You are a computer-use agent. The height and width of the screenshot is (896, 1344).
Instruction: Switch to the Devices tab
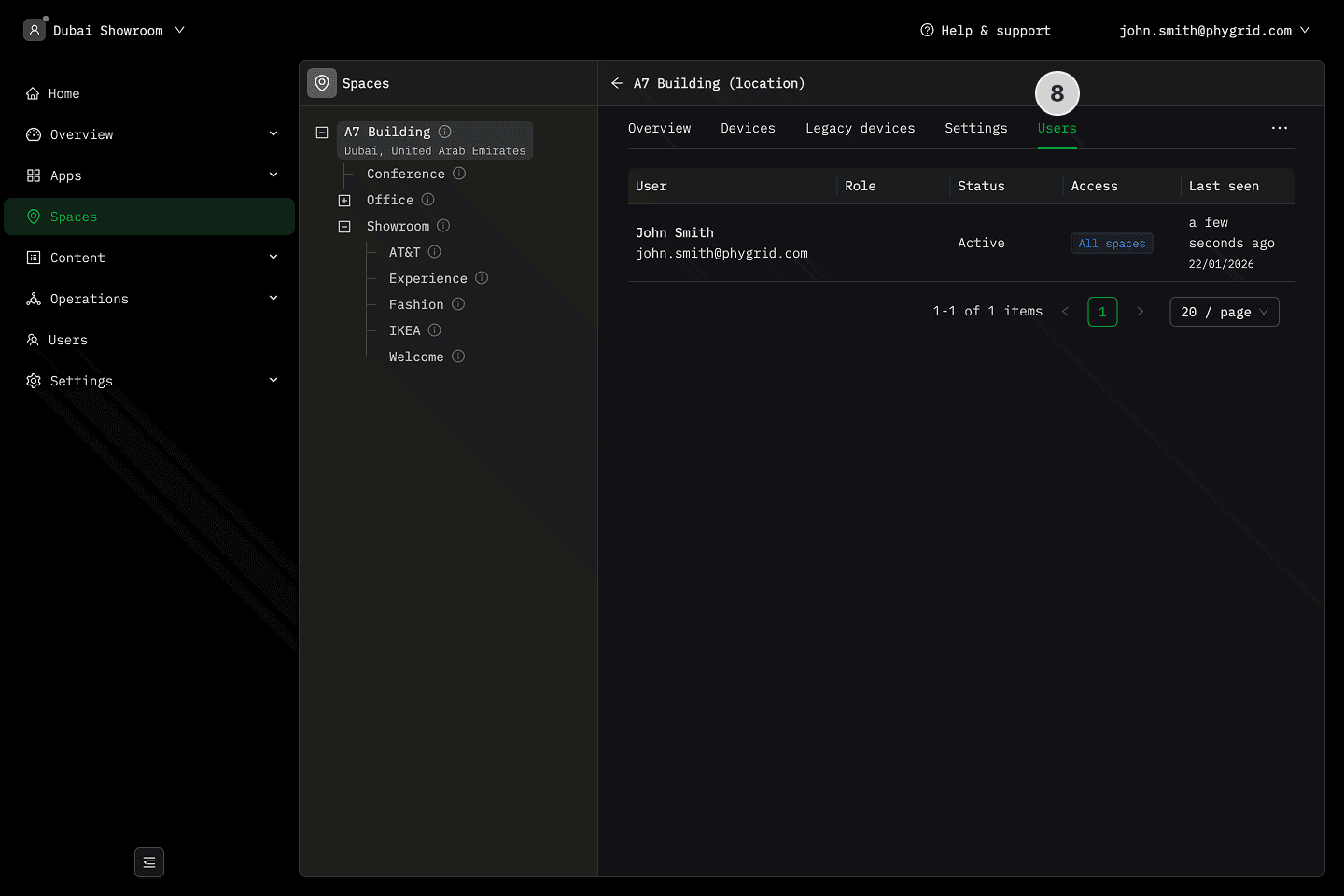tap(748, 128)
